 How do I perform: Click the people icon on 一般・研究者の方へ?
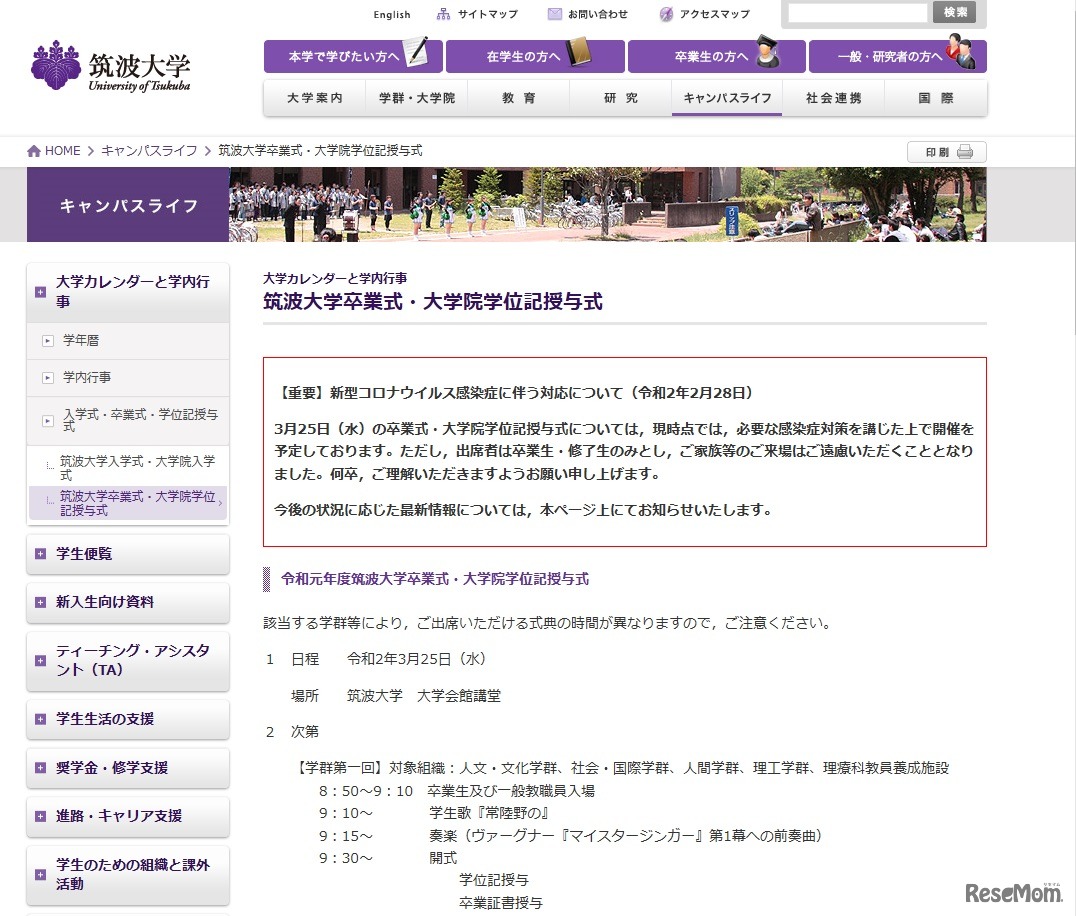[x=958, y=56]
